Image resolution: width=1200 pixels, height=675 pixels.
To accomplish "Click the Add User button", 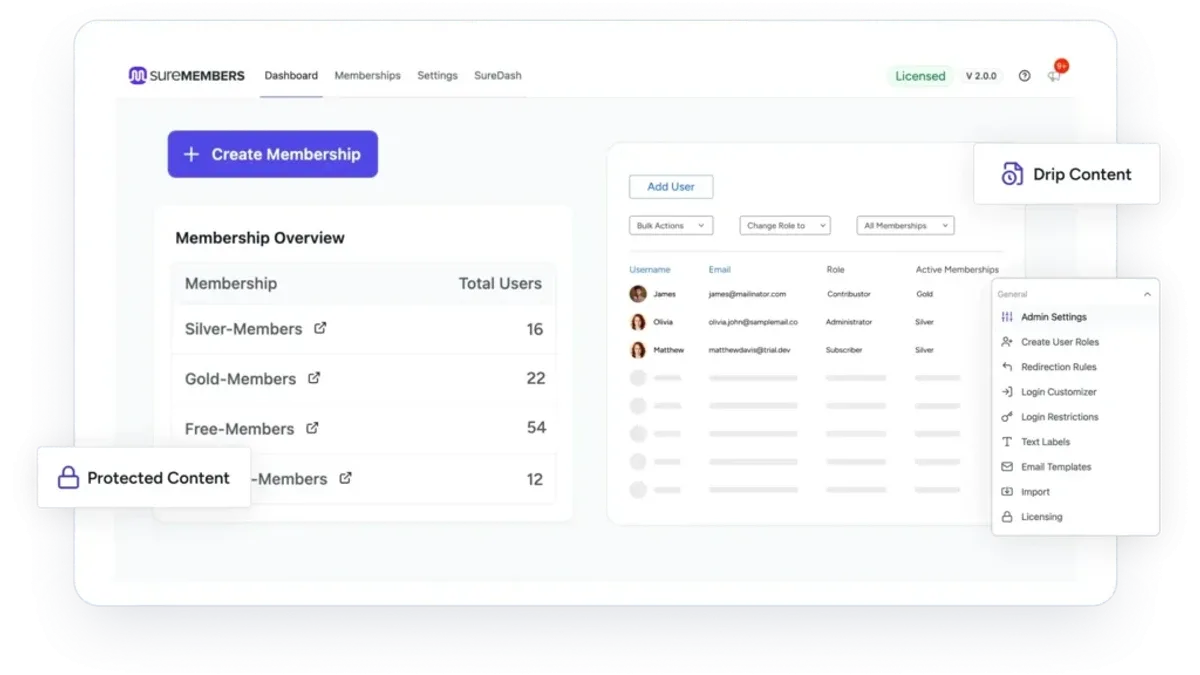I will pos(671,187).
